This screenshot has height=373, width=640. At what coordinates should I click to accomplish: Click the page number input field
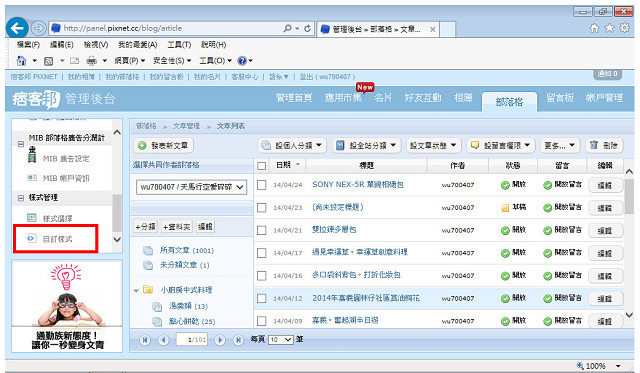tap(192, 340)
